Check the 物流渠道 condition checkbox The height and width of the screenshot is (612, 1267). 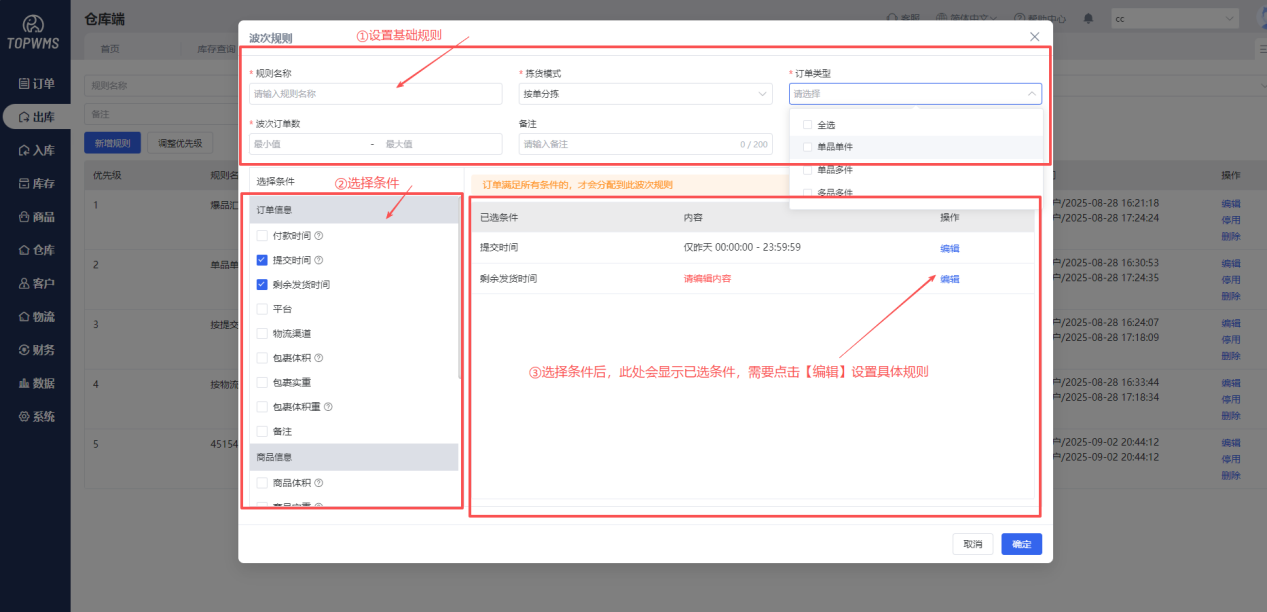tap(262, 333)
